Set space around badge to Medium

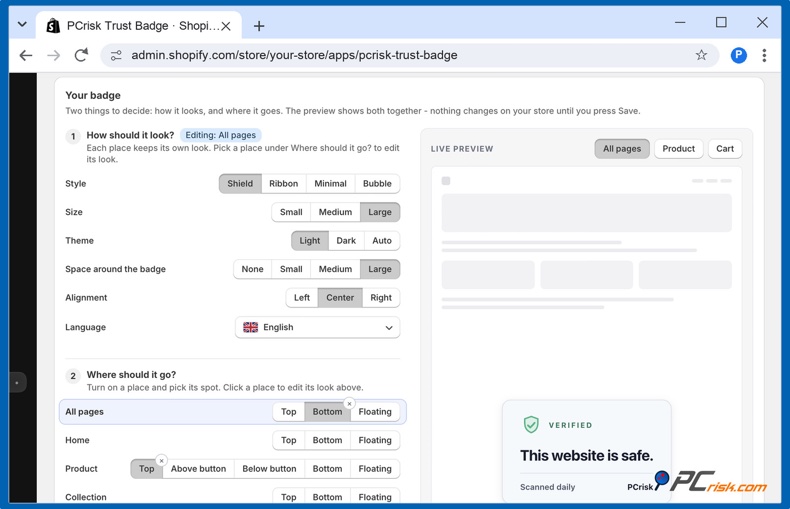(x=335, y=269)
